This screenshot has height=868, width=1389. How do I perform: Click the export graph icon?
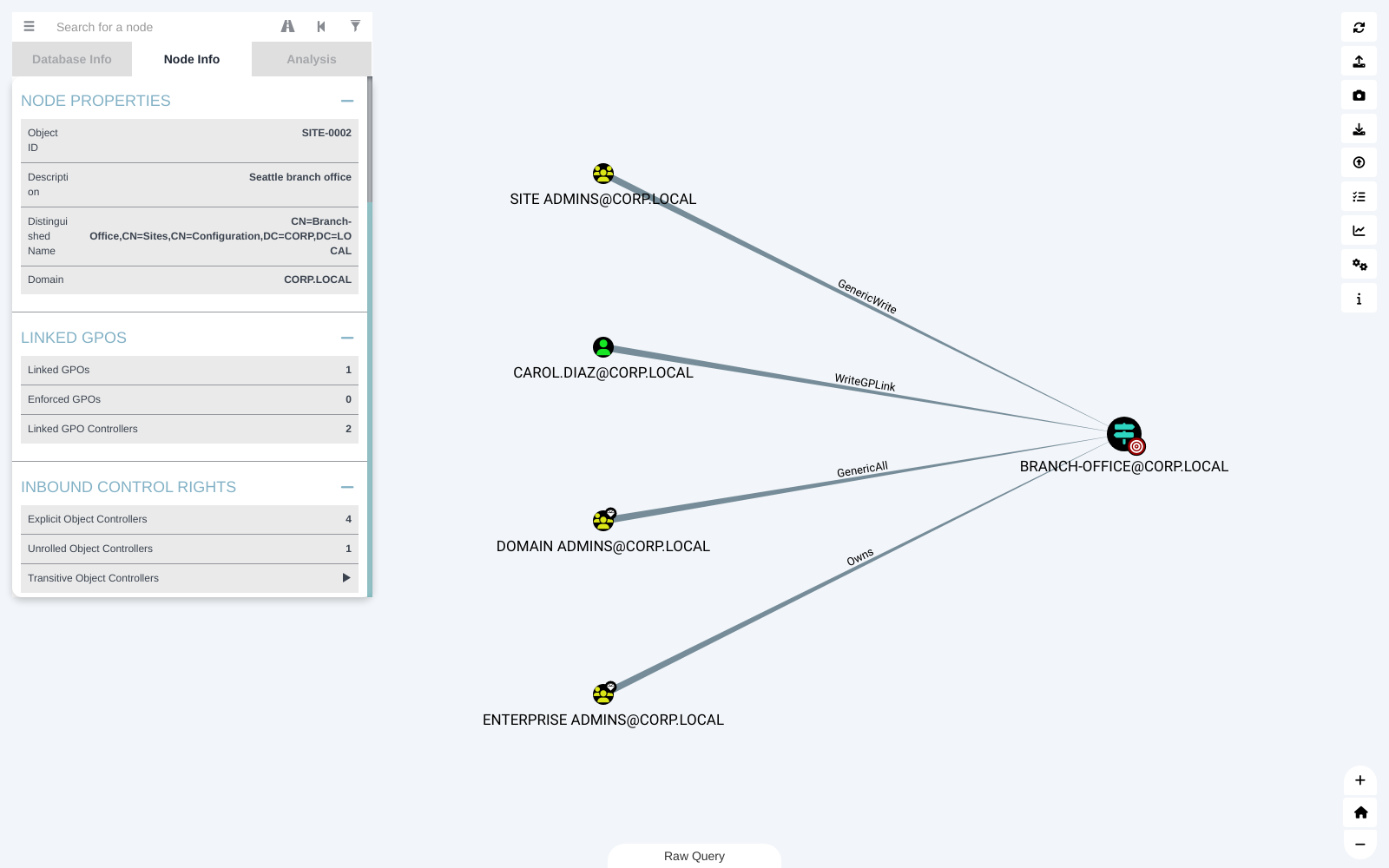point(1359,62)
